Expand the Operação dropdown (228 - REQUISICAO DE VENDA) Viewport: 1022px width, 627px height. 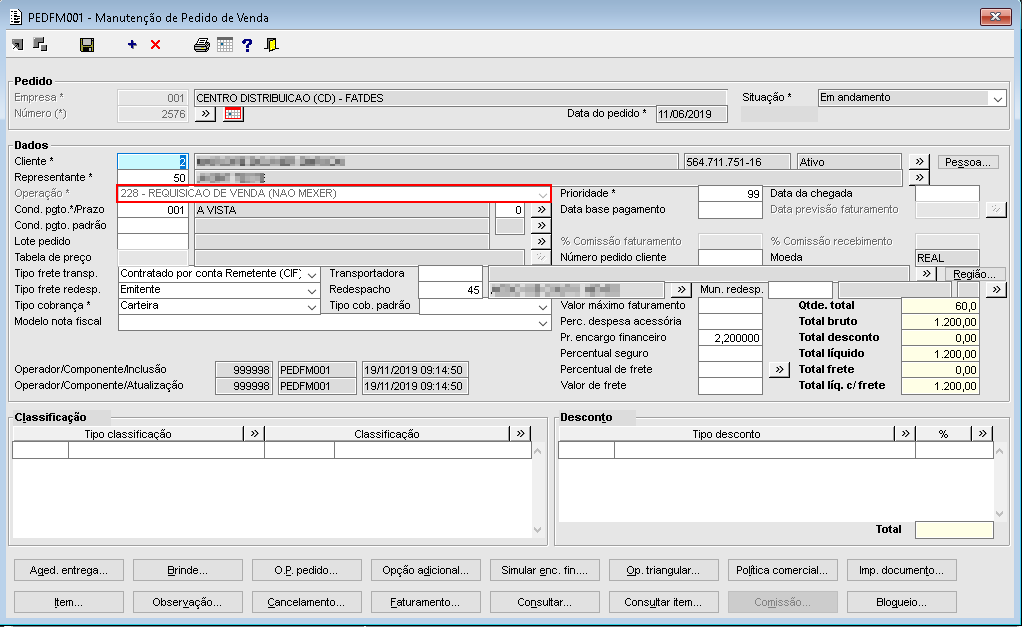542,194
